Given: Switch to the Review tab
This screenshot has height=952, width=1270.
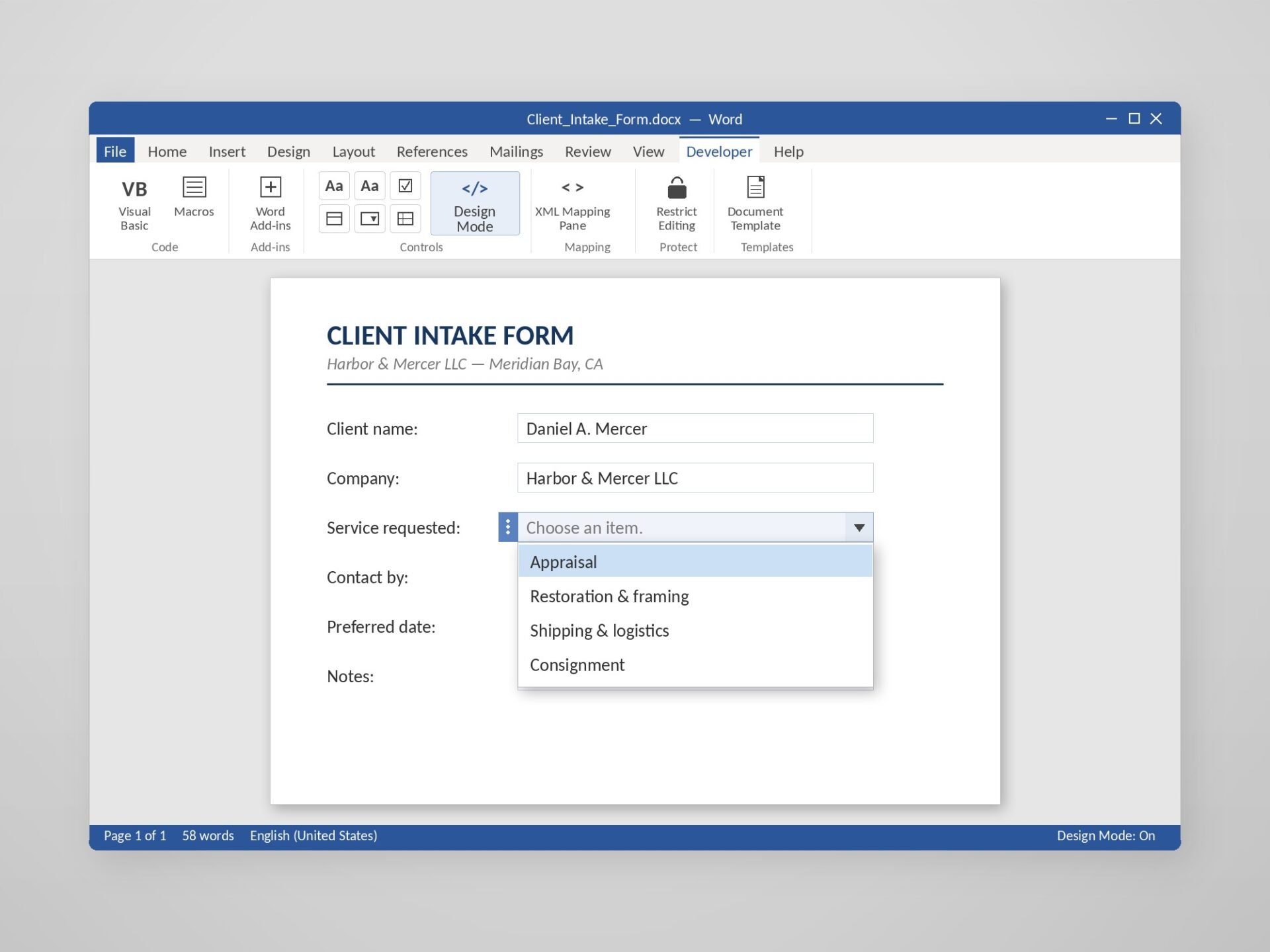Looking at the screenshot, I should 587,151.
